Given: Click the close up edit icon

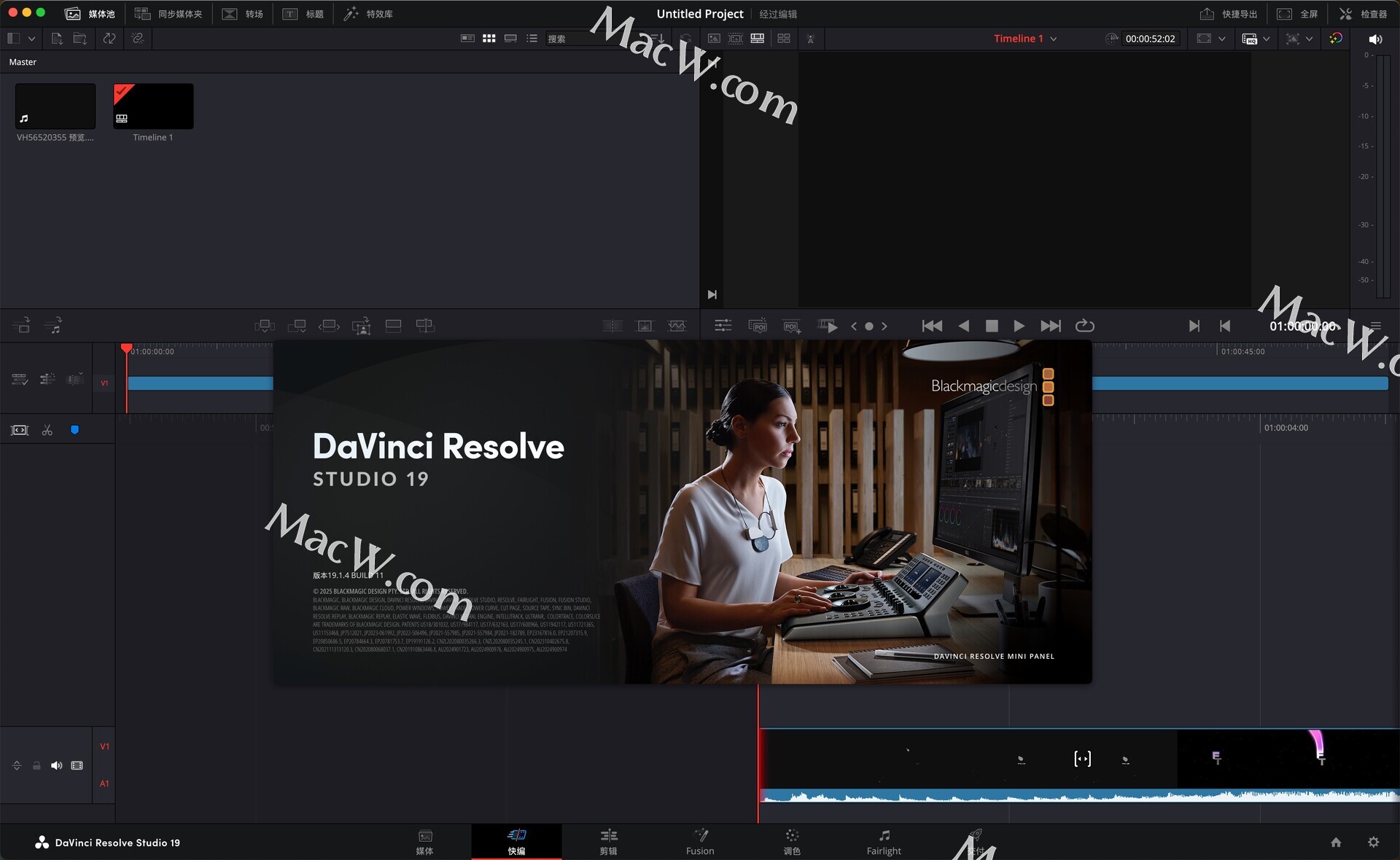Looking at the screenshot, I should point(361,327).
